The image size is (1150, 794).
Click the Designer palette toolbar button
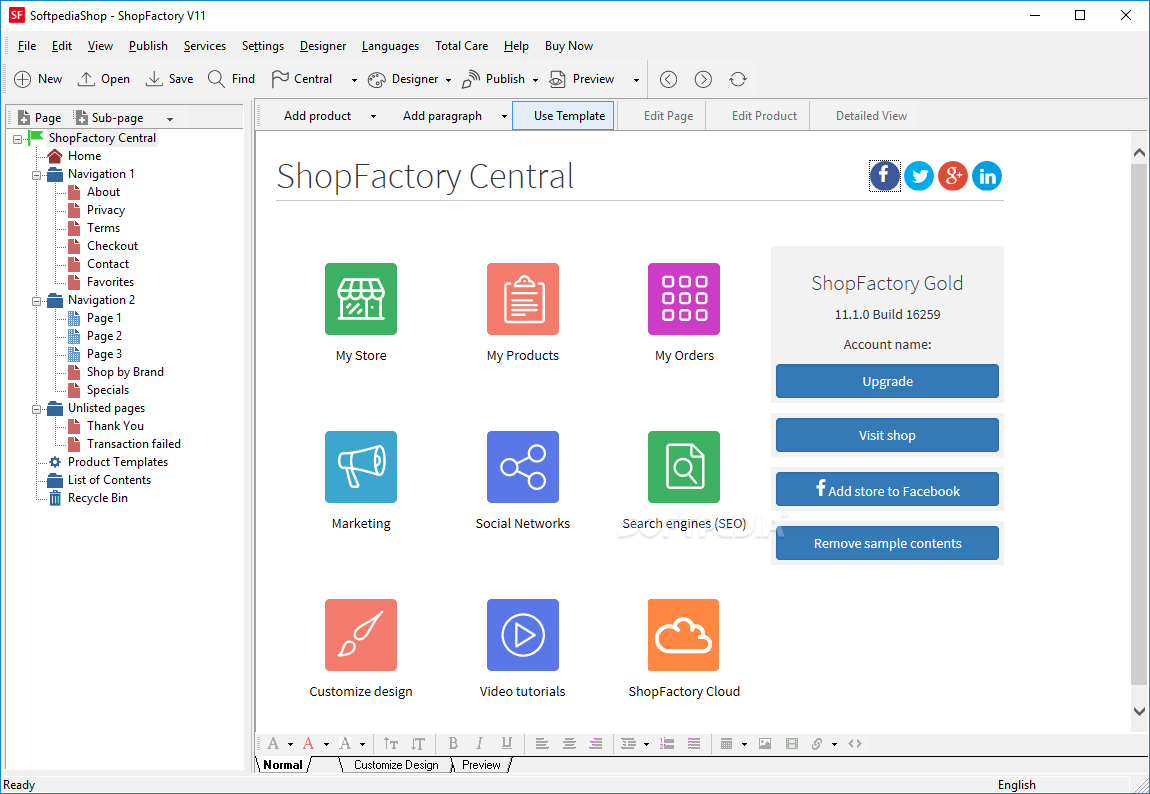click(x=403, y=79)
